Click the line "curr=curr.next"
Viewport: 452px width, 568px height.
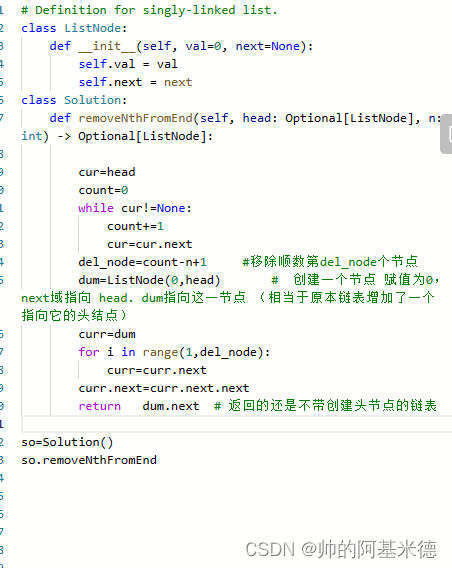(x=156, y=370)
